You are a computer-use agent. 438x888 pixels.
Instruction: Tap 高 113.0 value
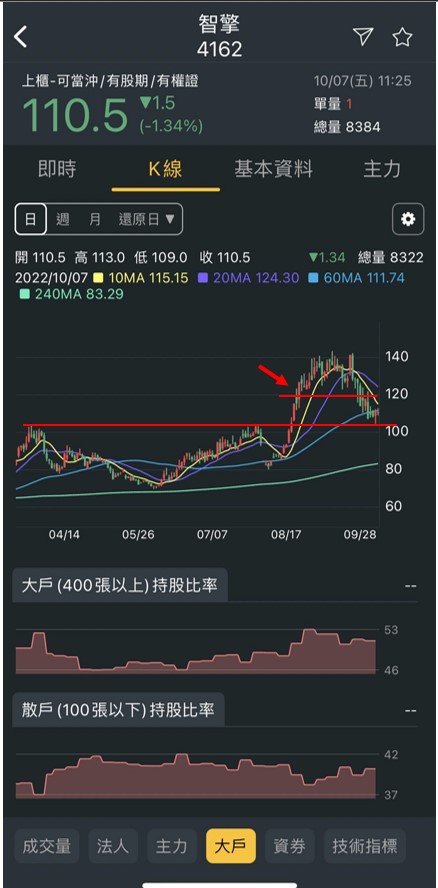pyautogui.click(x=100, y=258)
